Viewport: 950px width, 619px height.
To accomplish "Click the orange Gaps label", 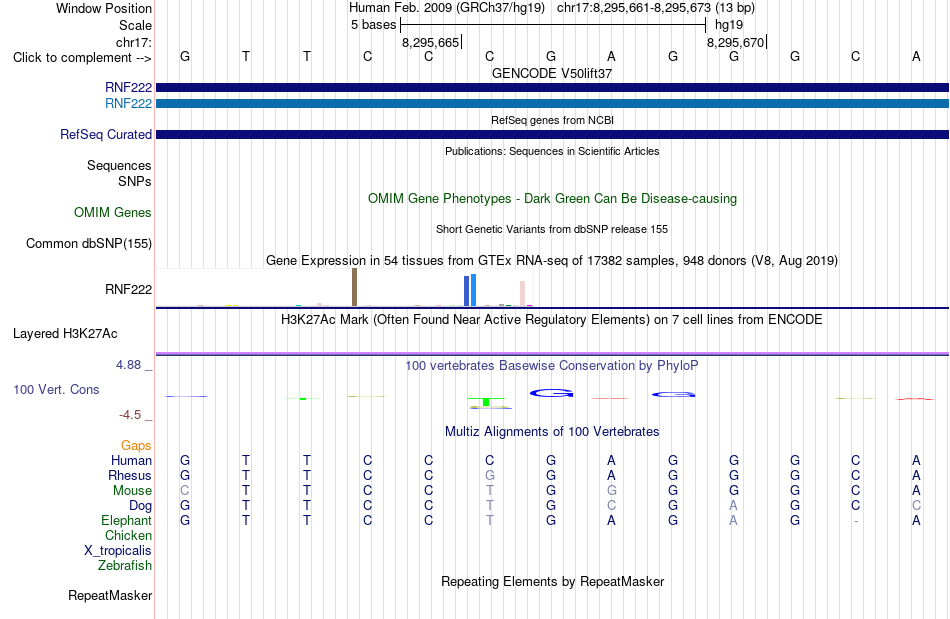I will (136, 445).
